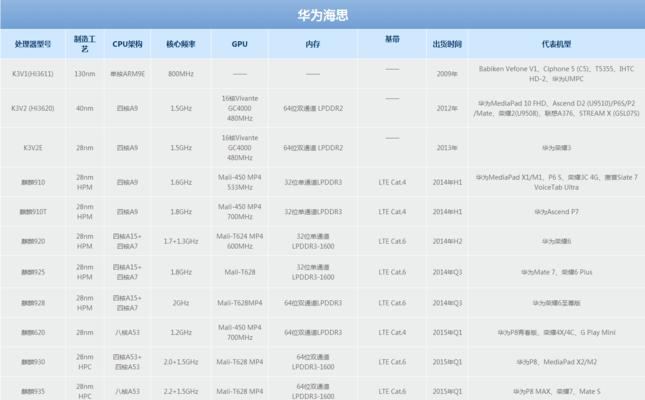Select the 华为P8青春版 models cell
This screenshot has height=400, width=645.
click(556, 333)
